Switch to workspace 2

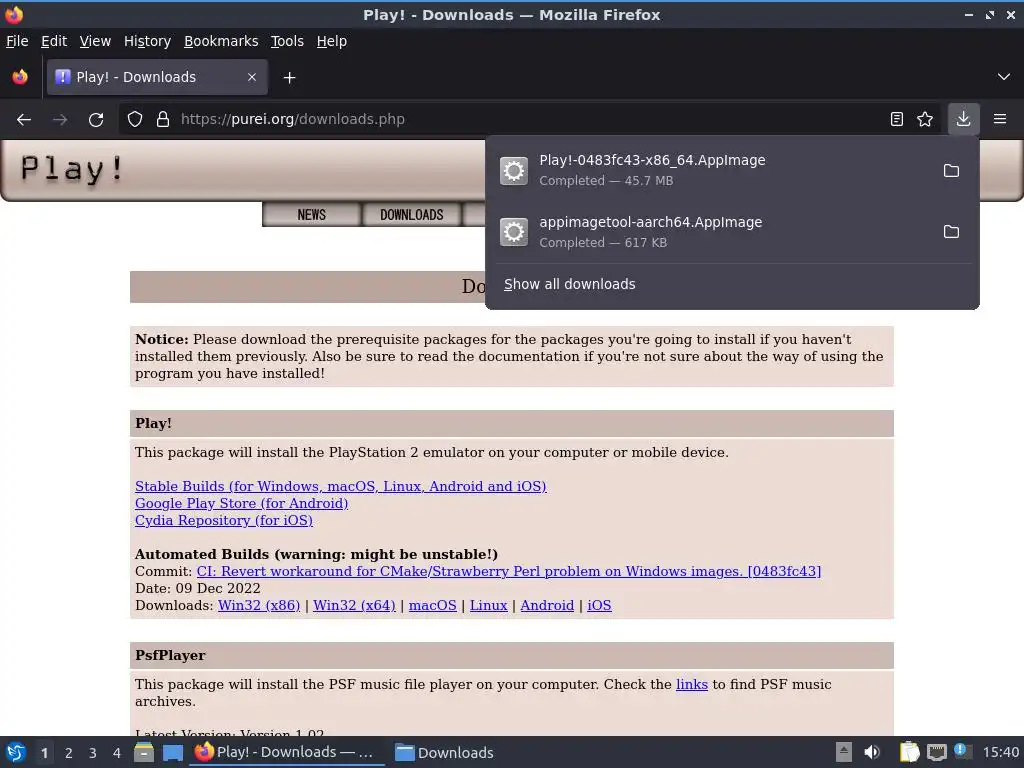[69, 753]
